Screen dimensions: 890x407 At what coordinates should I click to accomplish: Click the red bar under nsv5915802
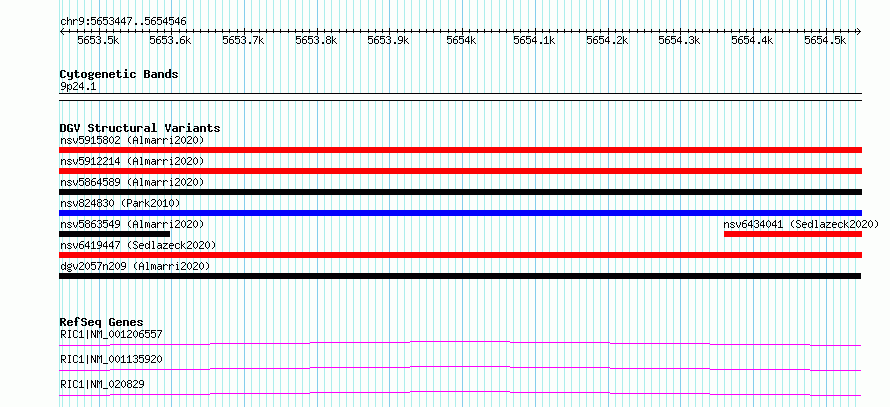pyautogui.click(x=460, y=150)
